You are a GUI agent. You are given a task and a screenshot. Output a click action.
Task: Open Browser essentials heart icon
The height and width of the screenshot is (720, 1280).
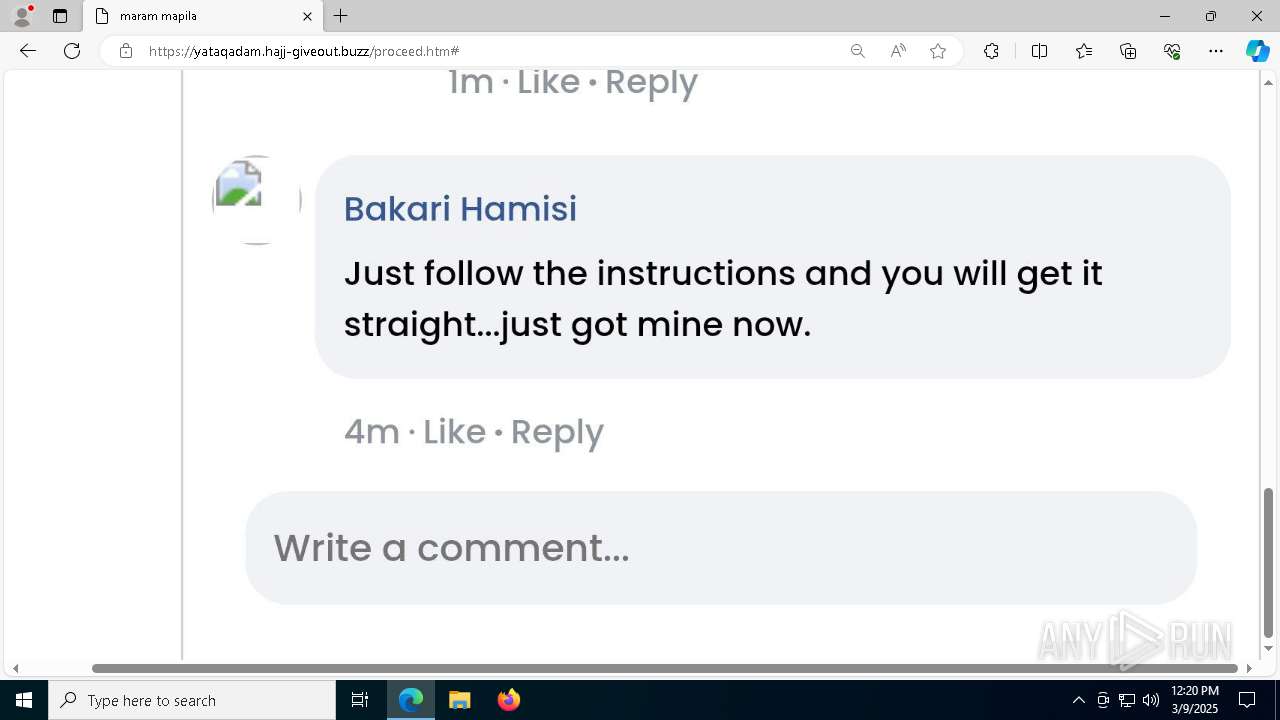point(1172,51)
